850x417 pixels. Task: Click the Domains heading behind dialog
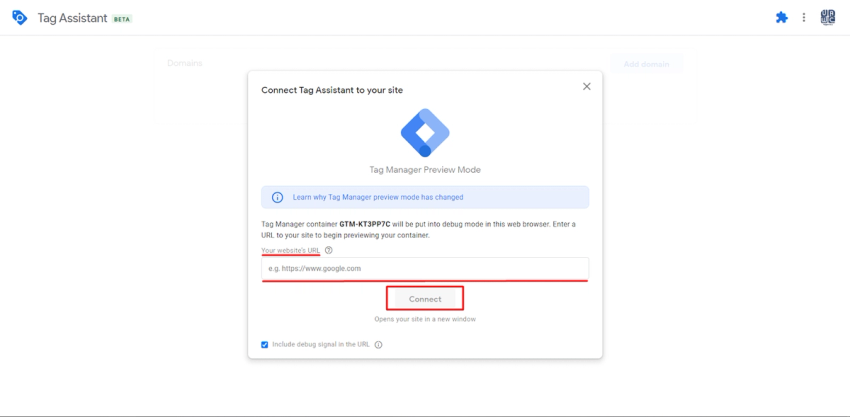(184, 63)
